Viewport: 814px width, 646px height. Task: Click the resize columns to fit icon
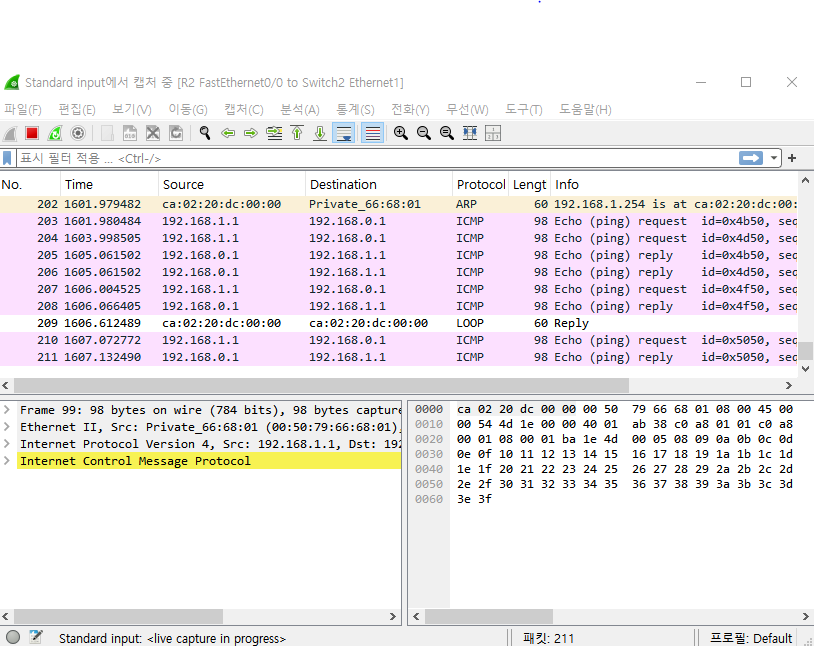click(x=470, y=133)
